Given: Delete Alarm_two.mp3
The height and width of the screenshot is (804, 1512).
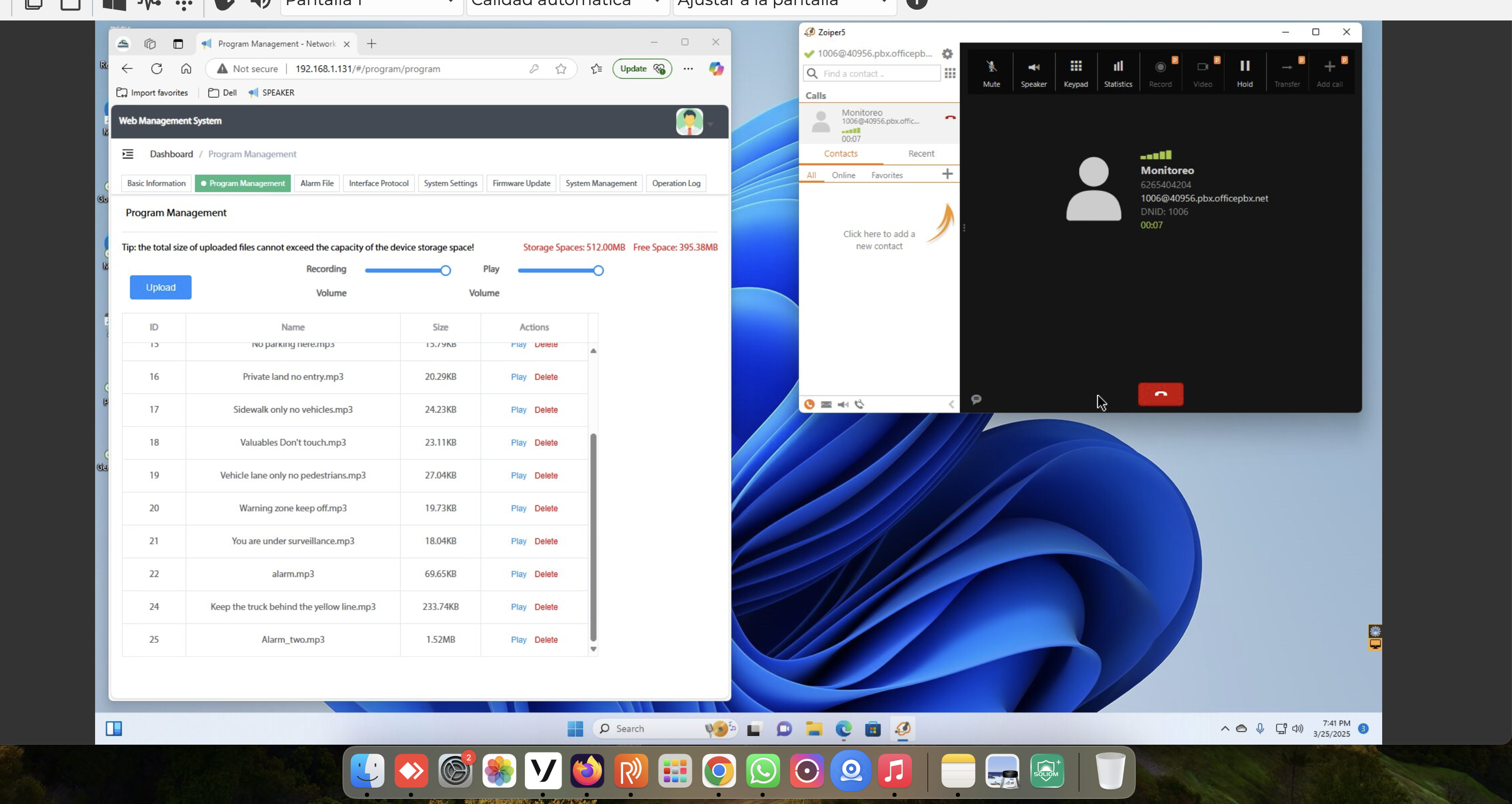Looking at the screenshot, I should 546,640.
